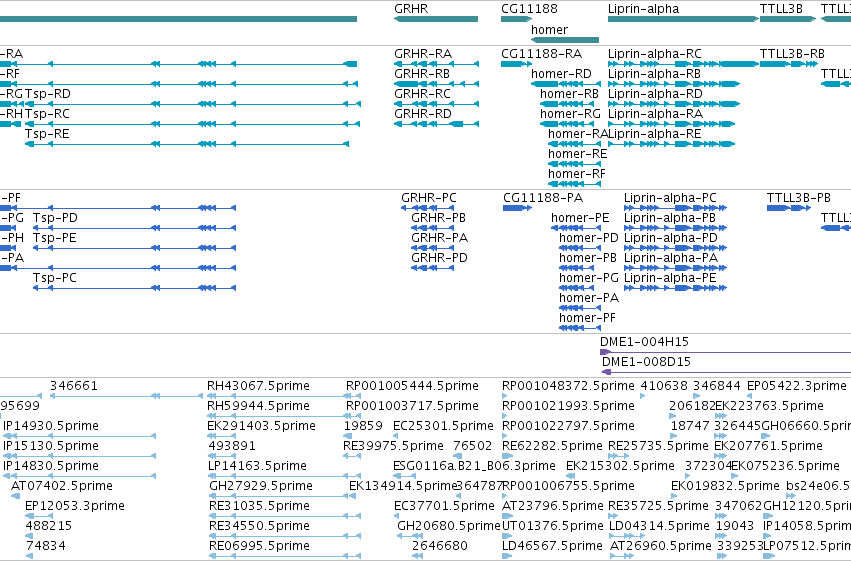Click the Liprin-alpha gene label
The image size is (851, 561).
[x=643, y=9]
